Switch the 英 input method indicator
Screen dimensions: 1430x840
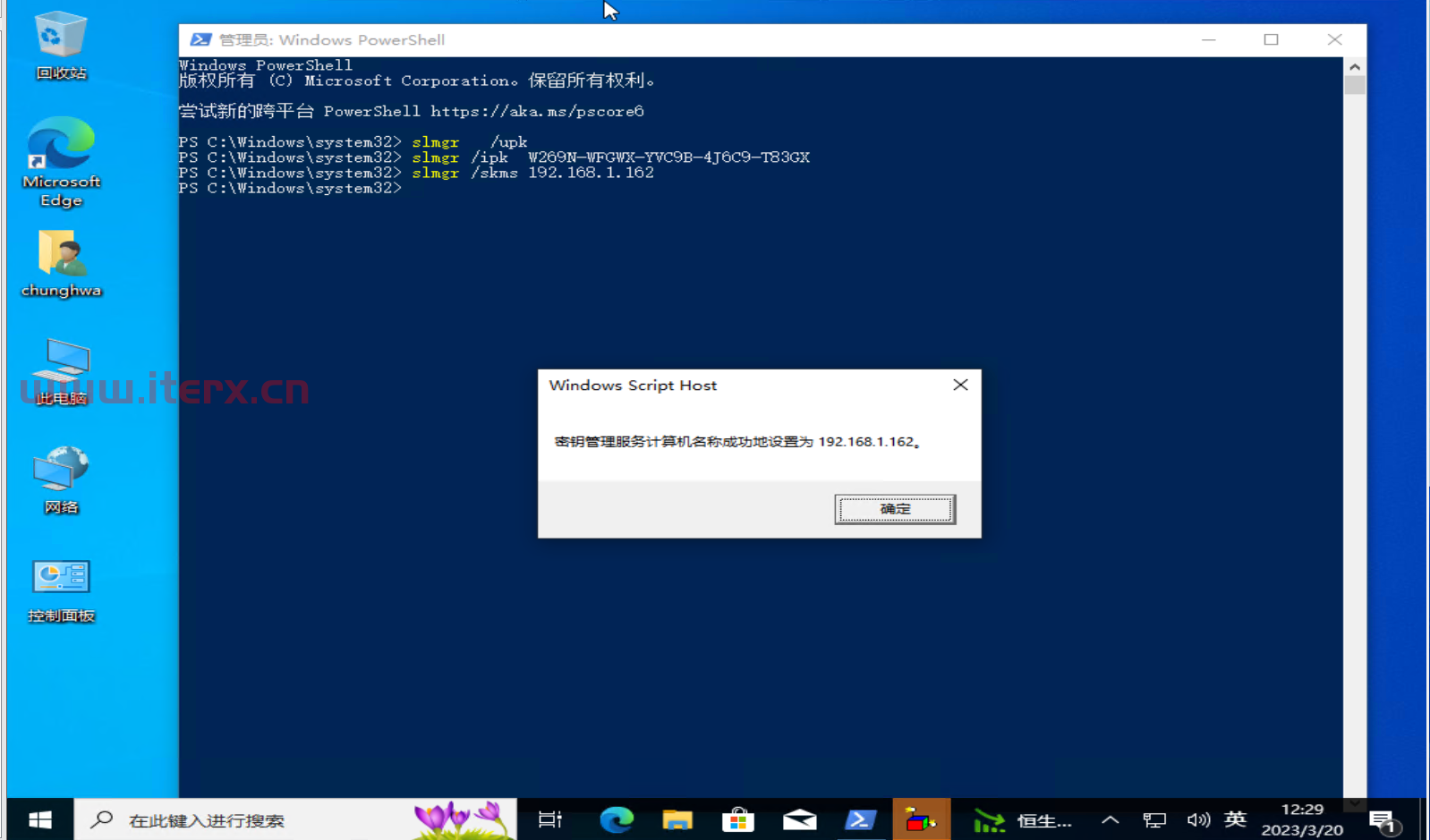tap(1236, 819)
